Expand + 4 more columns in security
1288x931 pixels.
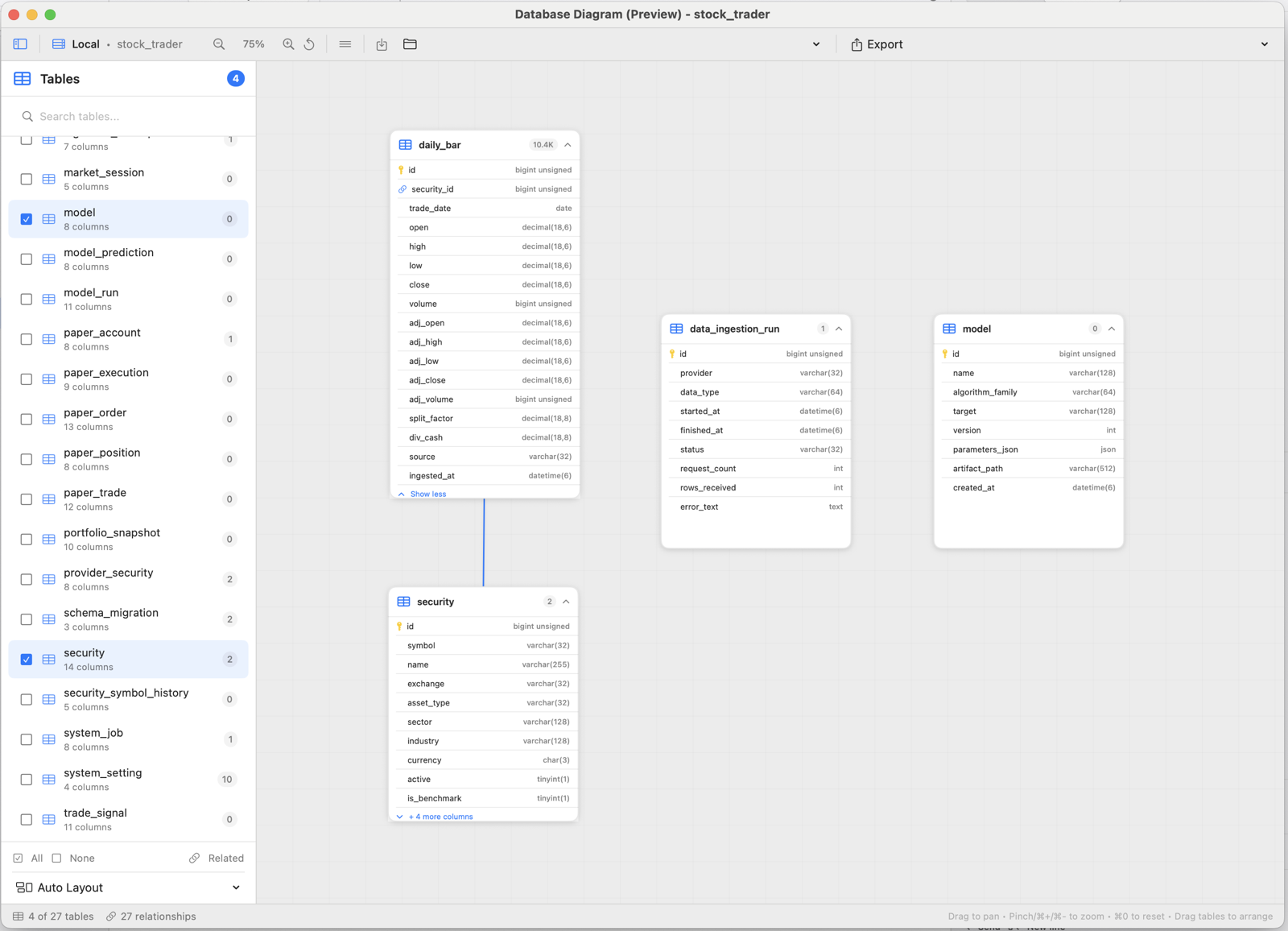click(x=440, y=817)
